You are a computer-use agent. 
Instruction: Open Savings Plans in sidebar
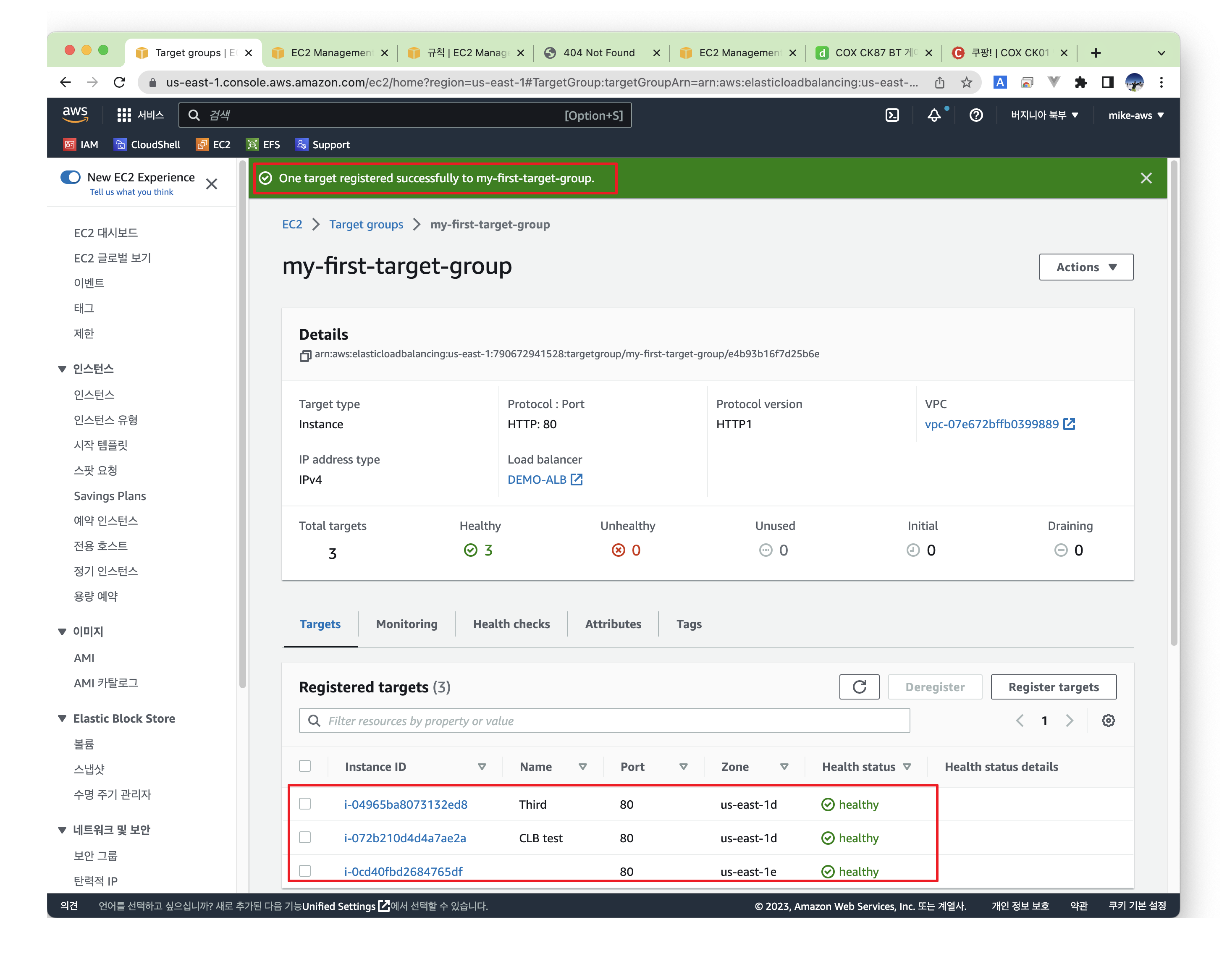click(x=109, y=496)
